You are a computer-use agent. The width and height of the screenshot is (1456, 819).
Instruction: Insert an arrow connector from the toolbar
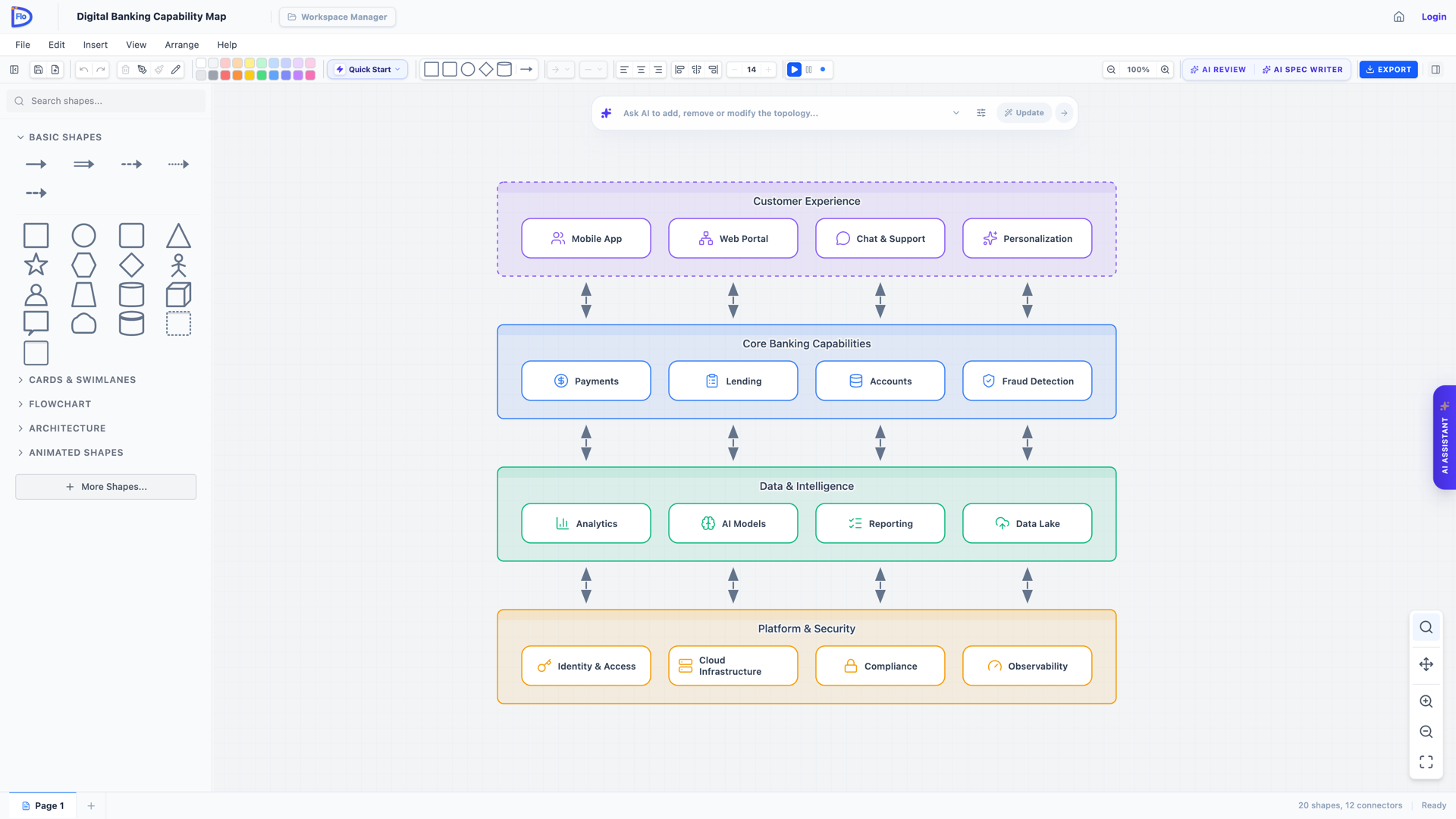[526, 70]
